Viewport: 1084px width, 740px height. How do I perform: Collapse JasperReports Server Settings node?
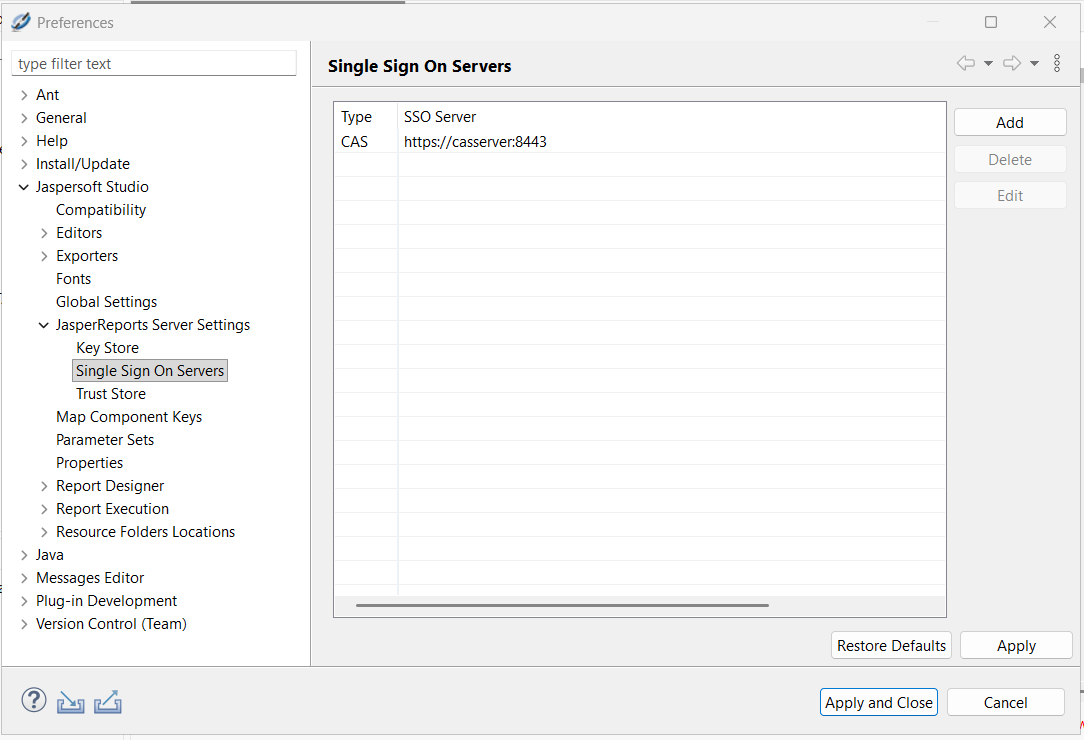point(44,325)
